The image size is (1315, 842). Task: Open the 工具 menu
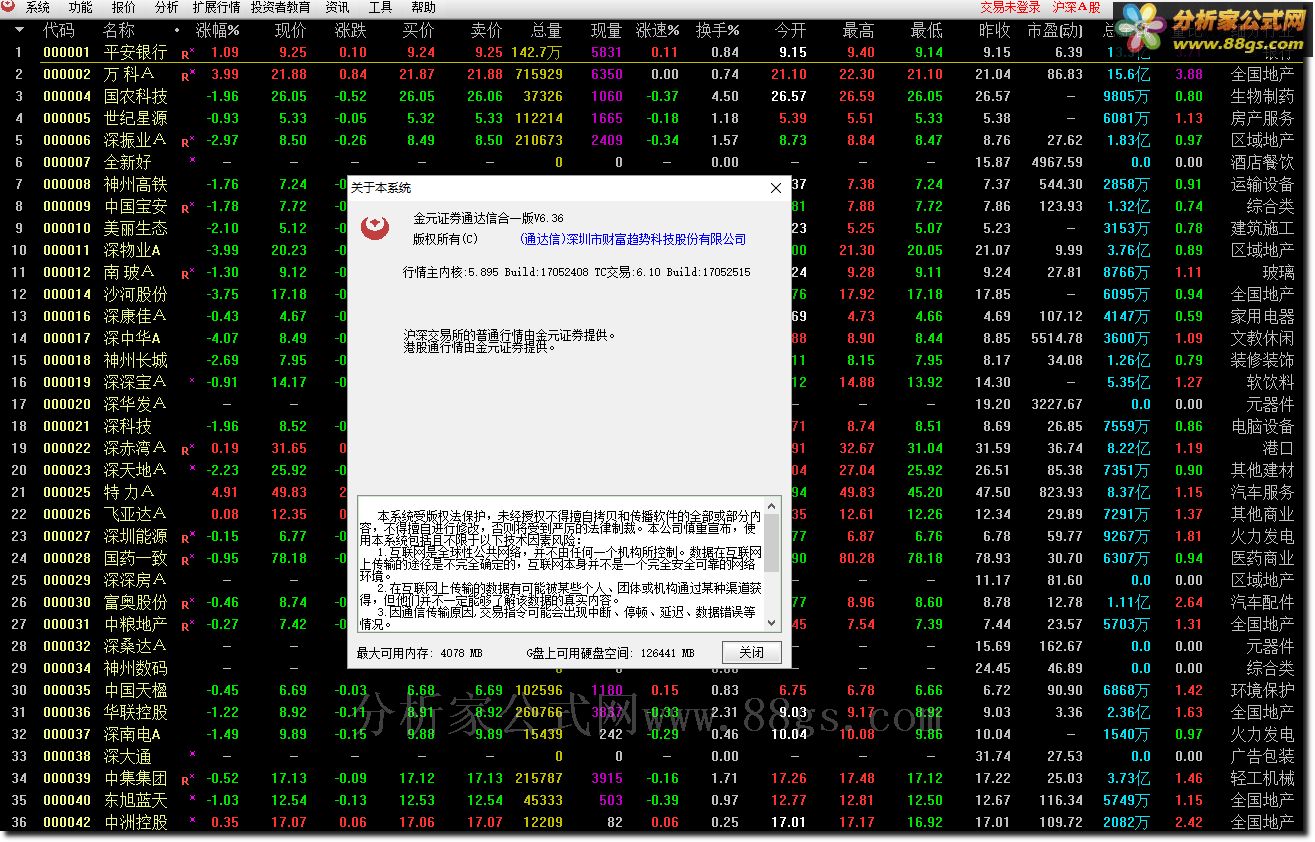tap(381, 7)
